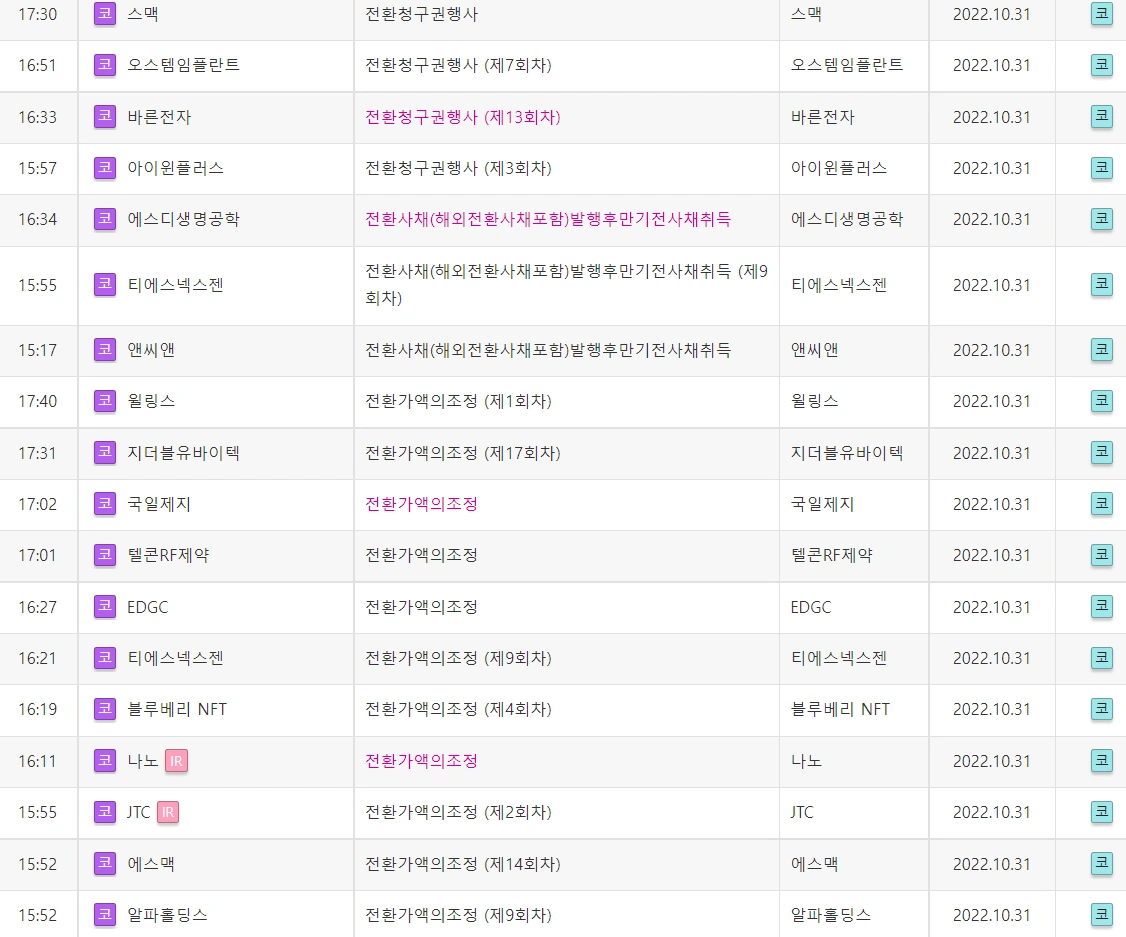Screen dimensions: 1126x937
Task: Open 전환청구권행사 (제3회차) disclosure
Action: tap(458, 167)
